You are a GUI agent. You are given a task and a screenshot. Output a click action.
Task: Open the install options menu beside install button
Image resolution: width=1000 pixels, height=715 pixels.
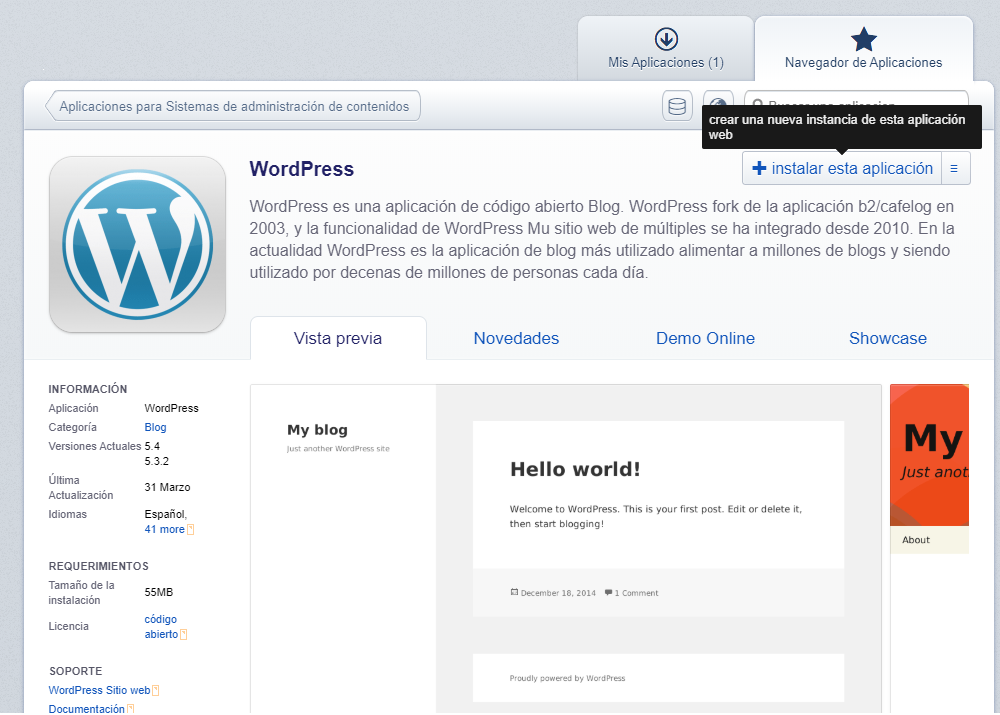click(x=955, y=168)
